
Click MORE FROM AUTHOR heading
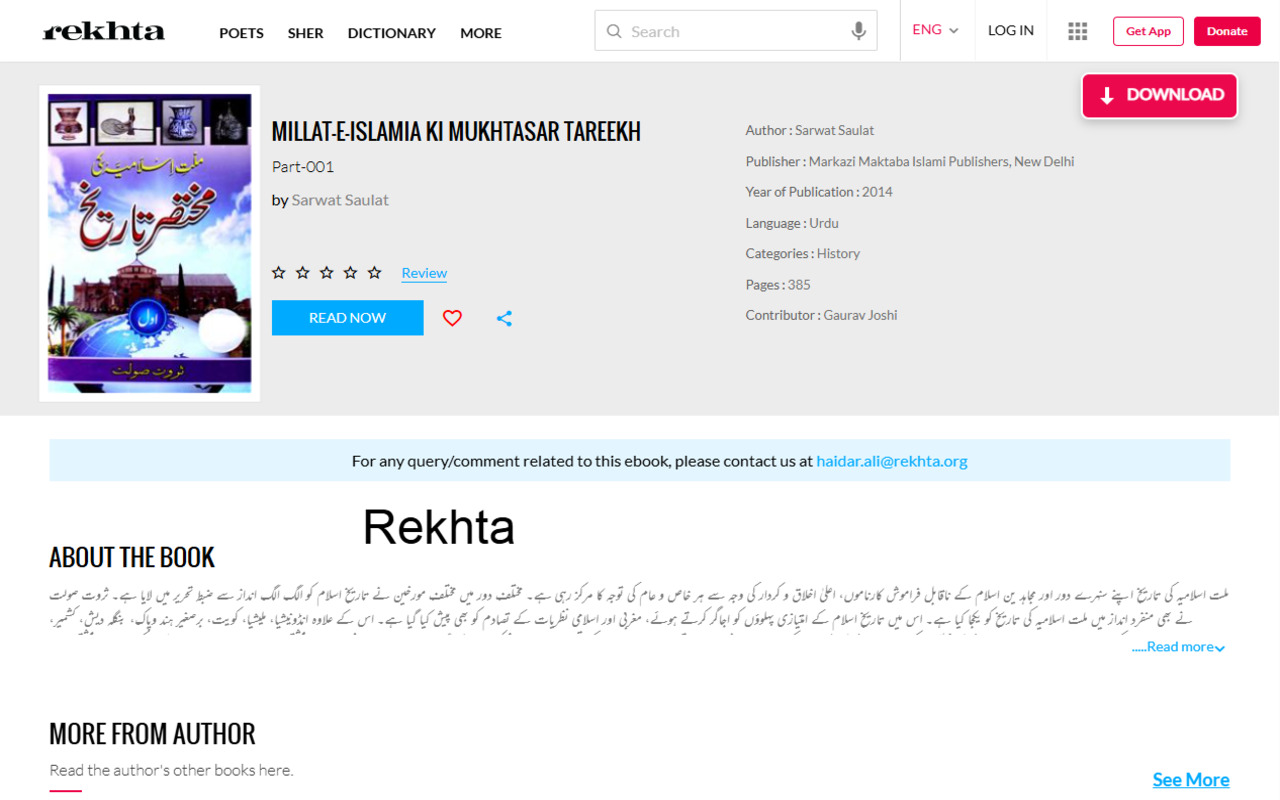coord(152,734)
